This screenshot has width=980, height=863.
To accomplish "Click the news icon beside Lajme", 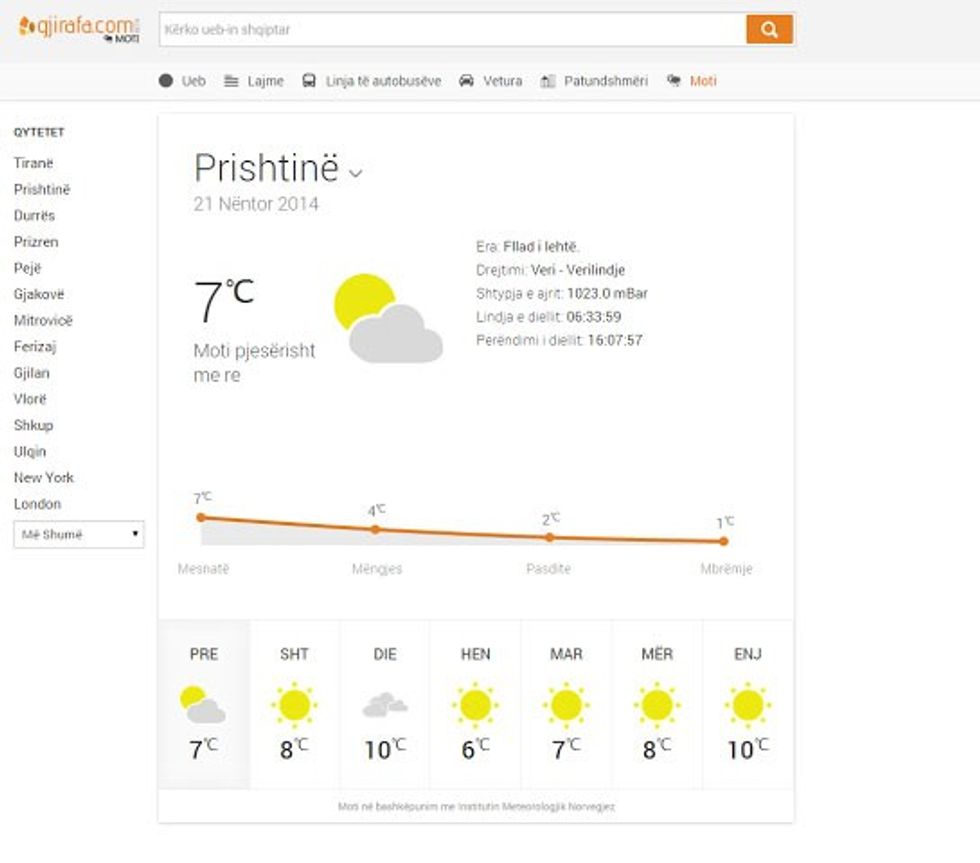I will [231, 81].
